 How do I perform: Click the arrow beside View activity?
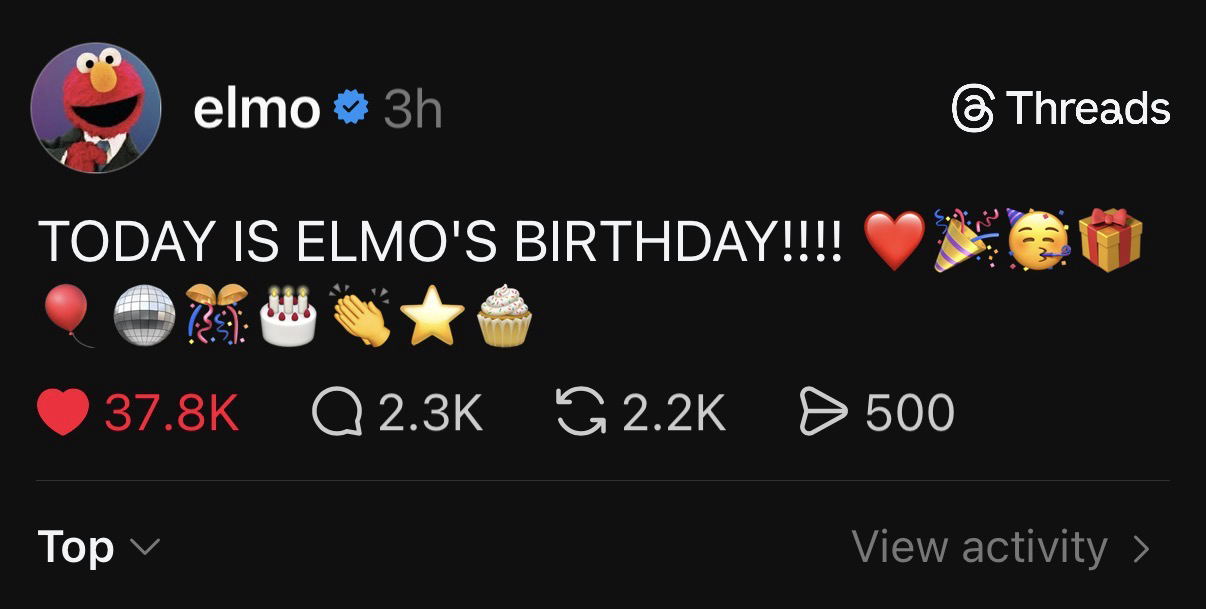1141,548
